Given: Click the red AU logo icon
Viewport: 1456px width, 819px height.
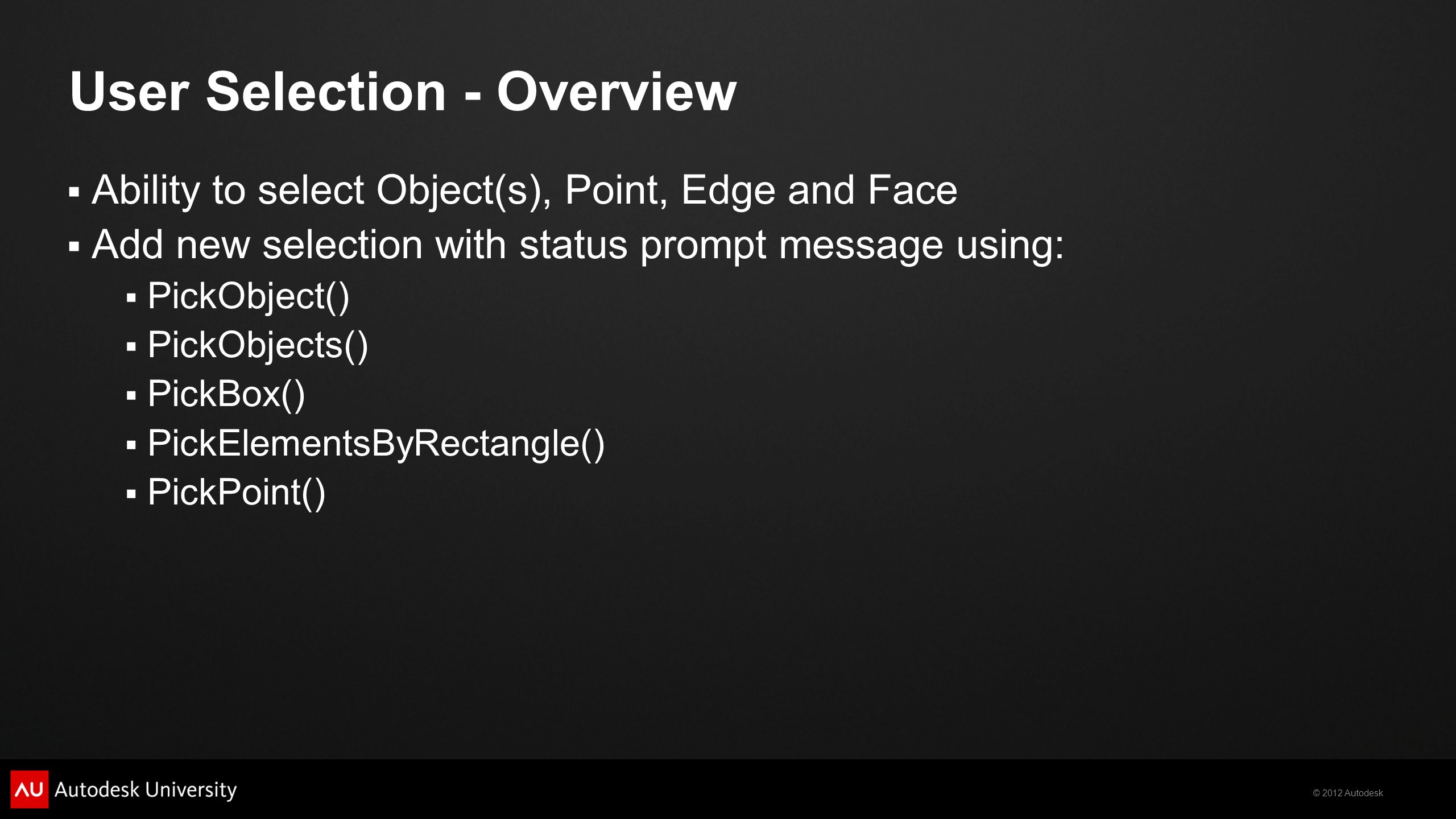Looking at the screenshot, I should pos(30,789).
